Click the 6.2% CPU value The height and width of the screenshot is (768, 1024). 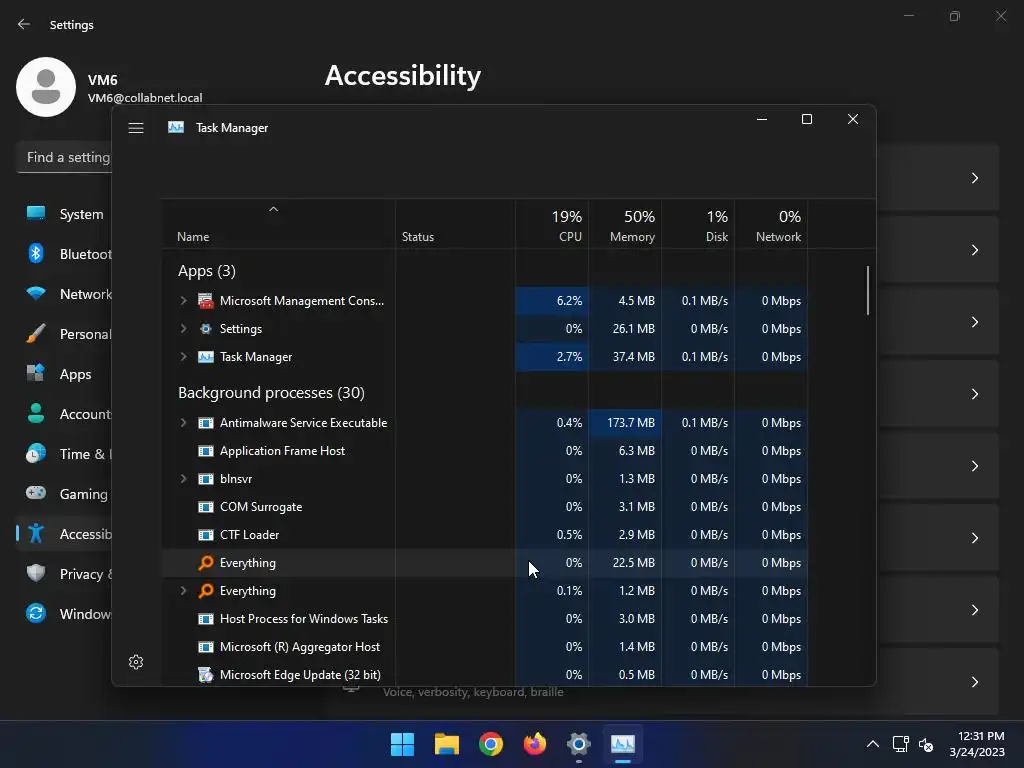[x=569, y=300]
